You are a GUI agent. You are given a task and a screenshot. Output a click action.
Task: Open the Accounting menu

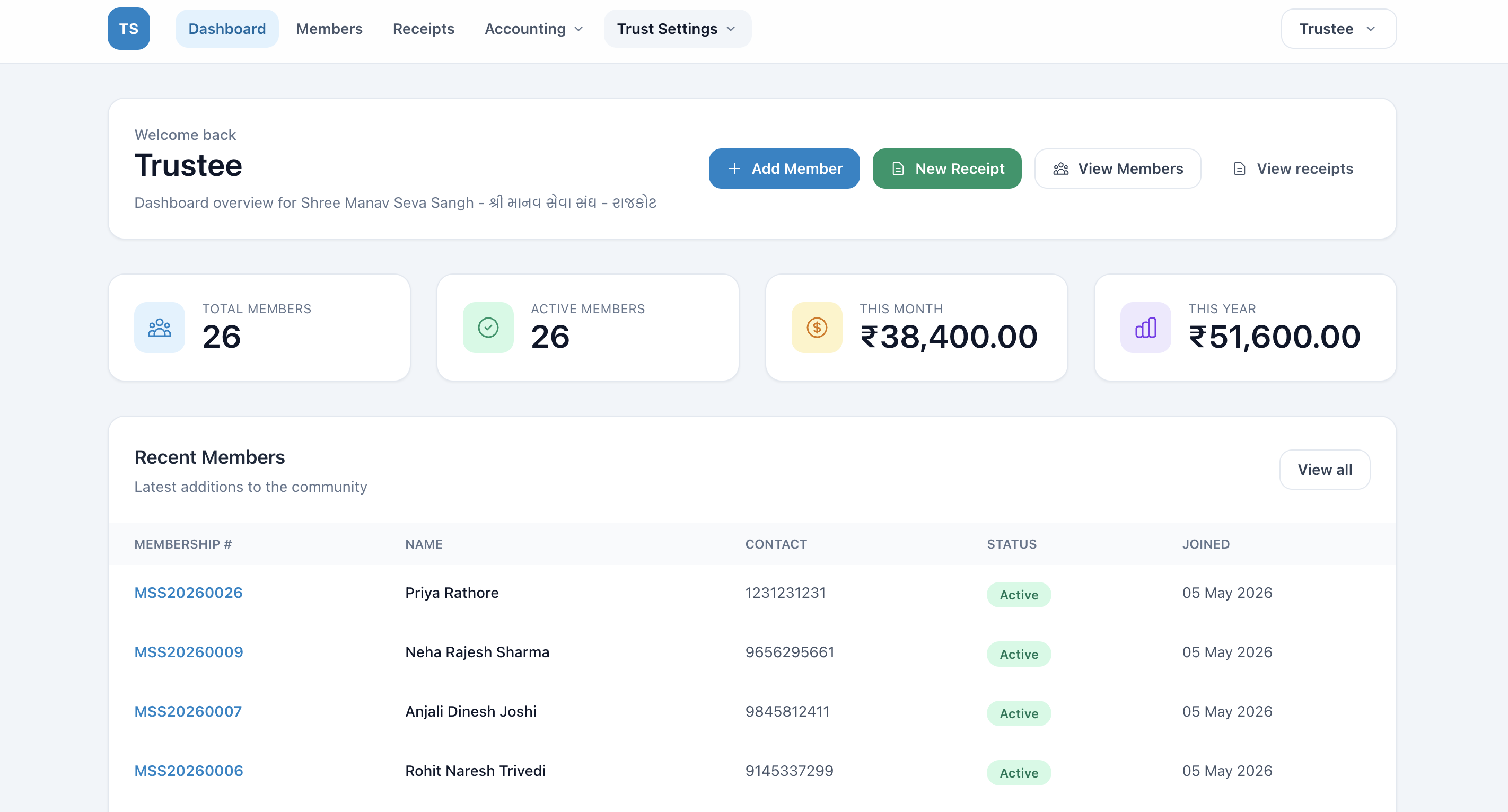[534, 29]
